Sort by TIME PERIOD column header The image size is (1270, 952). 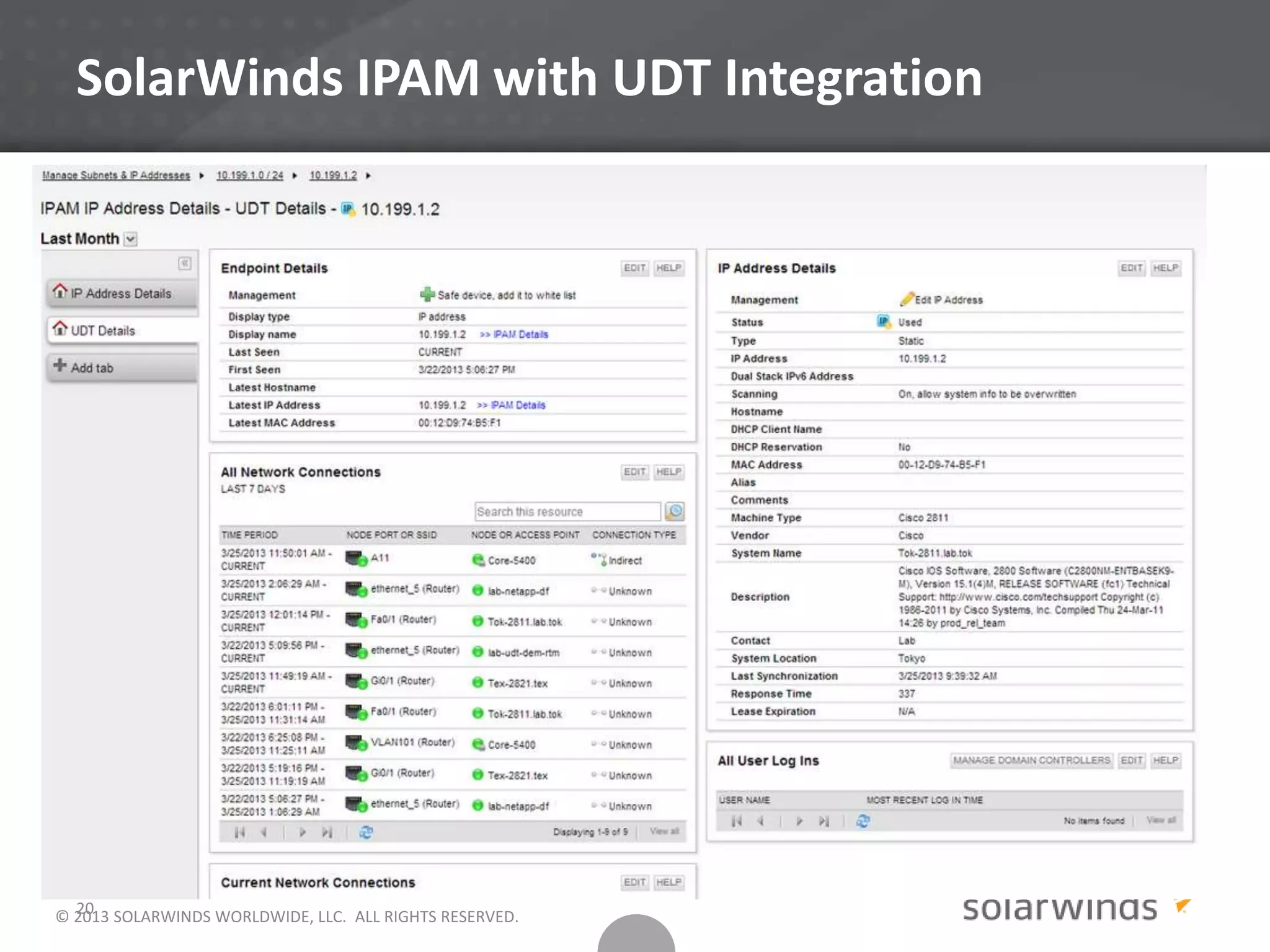tap(249, 535)
